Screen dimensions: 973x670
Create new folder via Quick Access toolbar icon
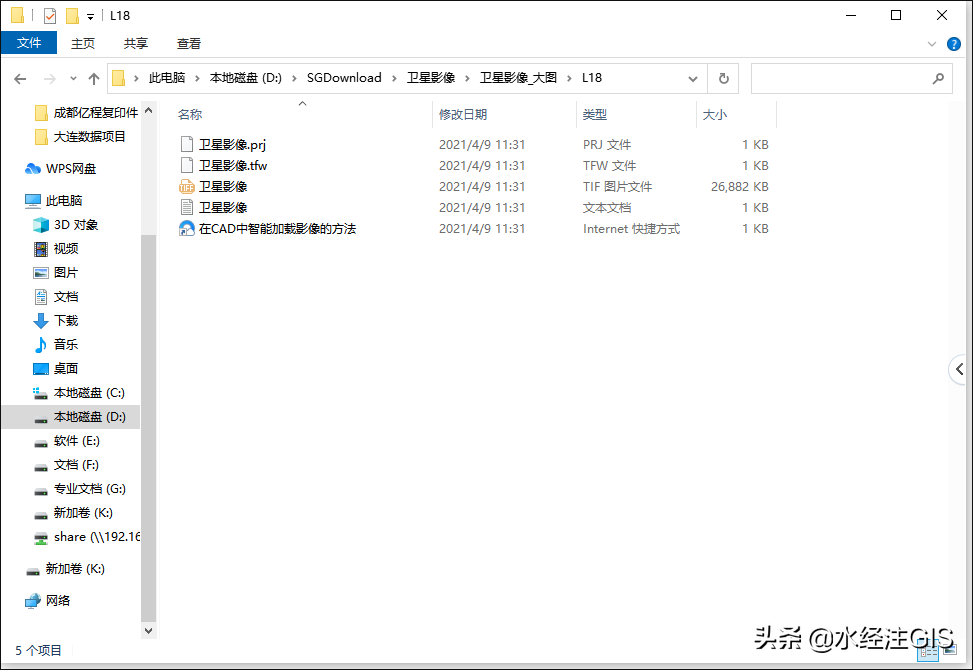[72, 15]
